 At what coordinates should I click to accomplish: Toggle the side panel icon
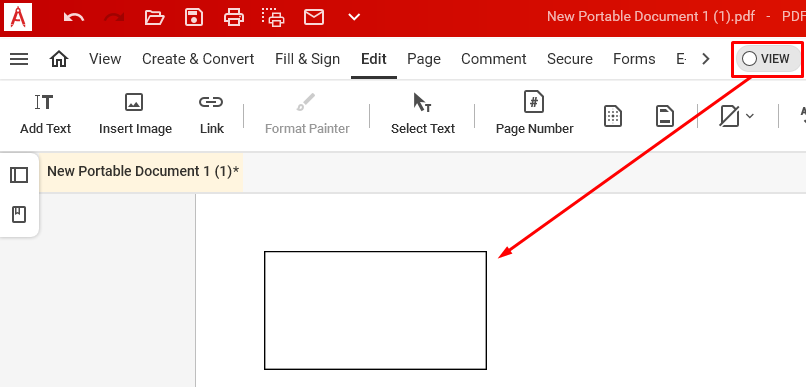point(19,175)
